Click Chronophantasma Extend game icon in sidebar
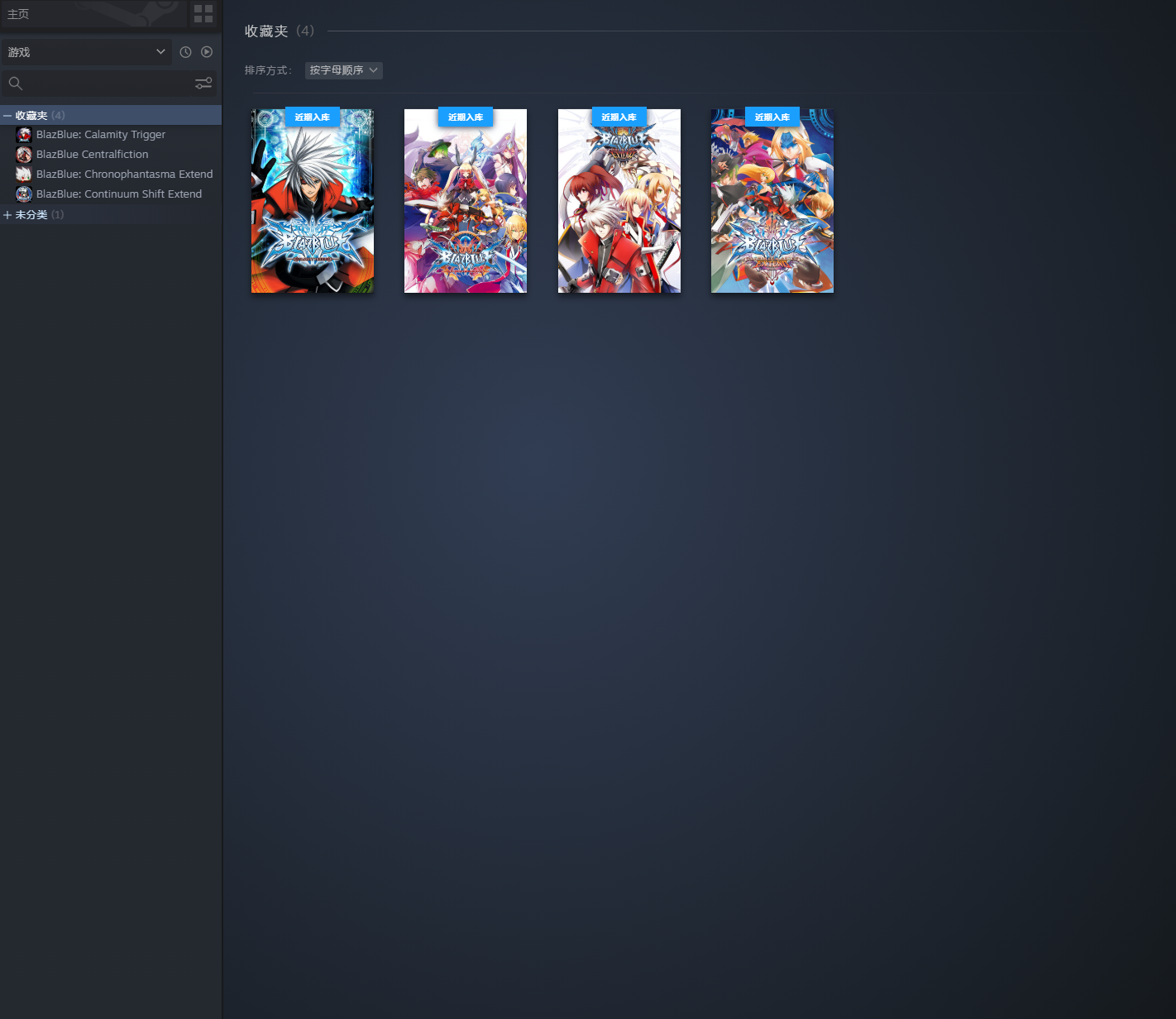The width and height of the screenshot is (1176, 1019). pyautogui.click(x=24, y=175)
